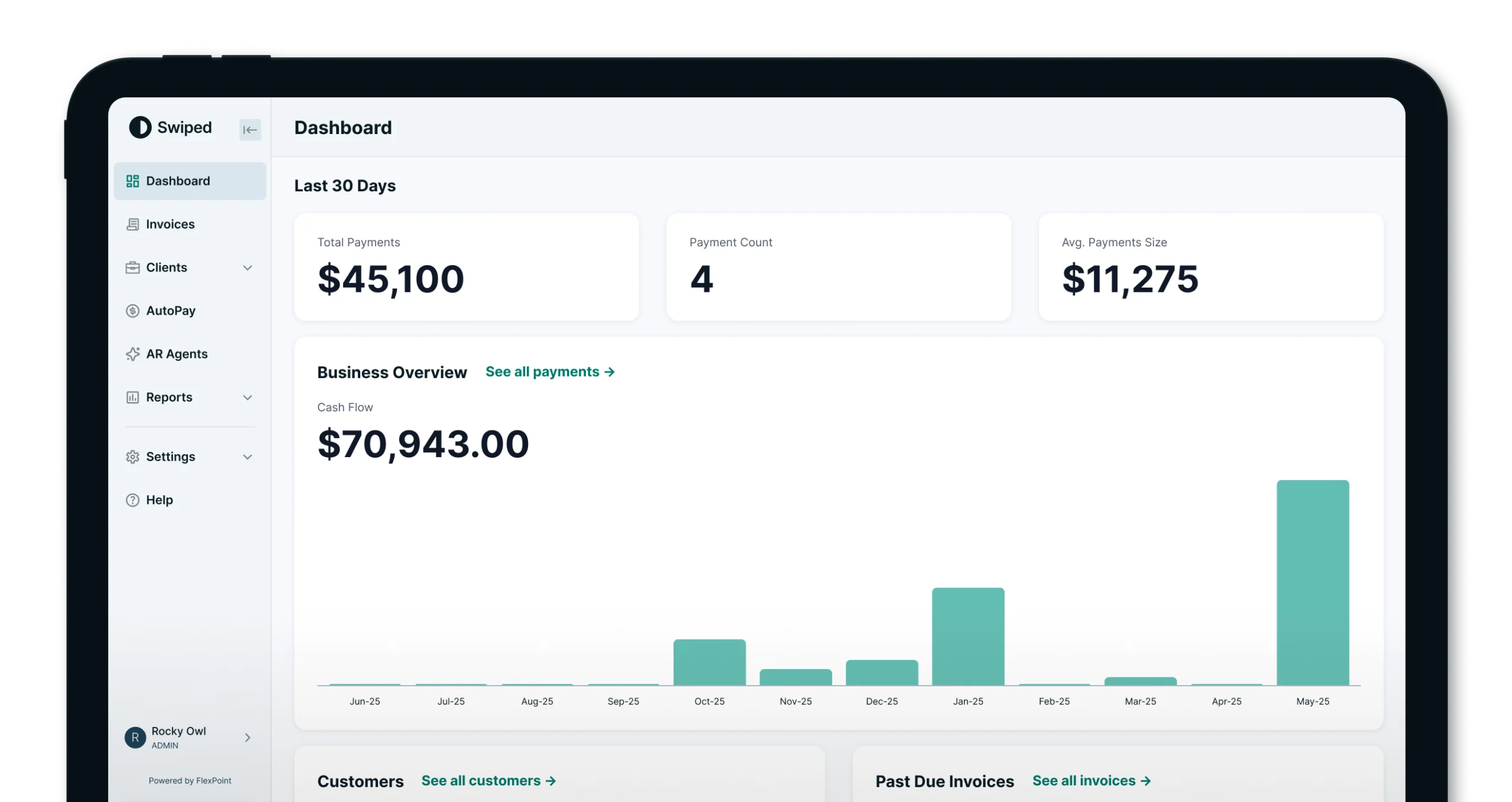Click the Clients briefcase icon
1512x802 pixels.
132,268
